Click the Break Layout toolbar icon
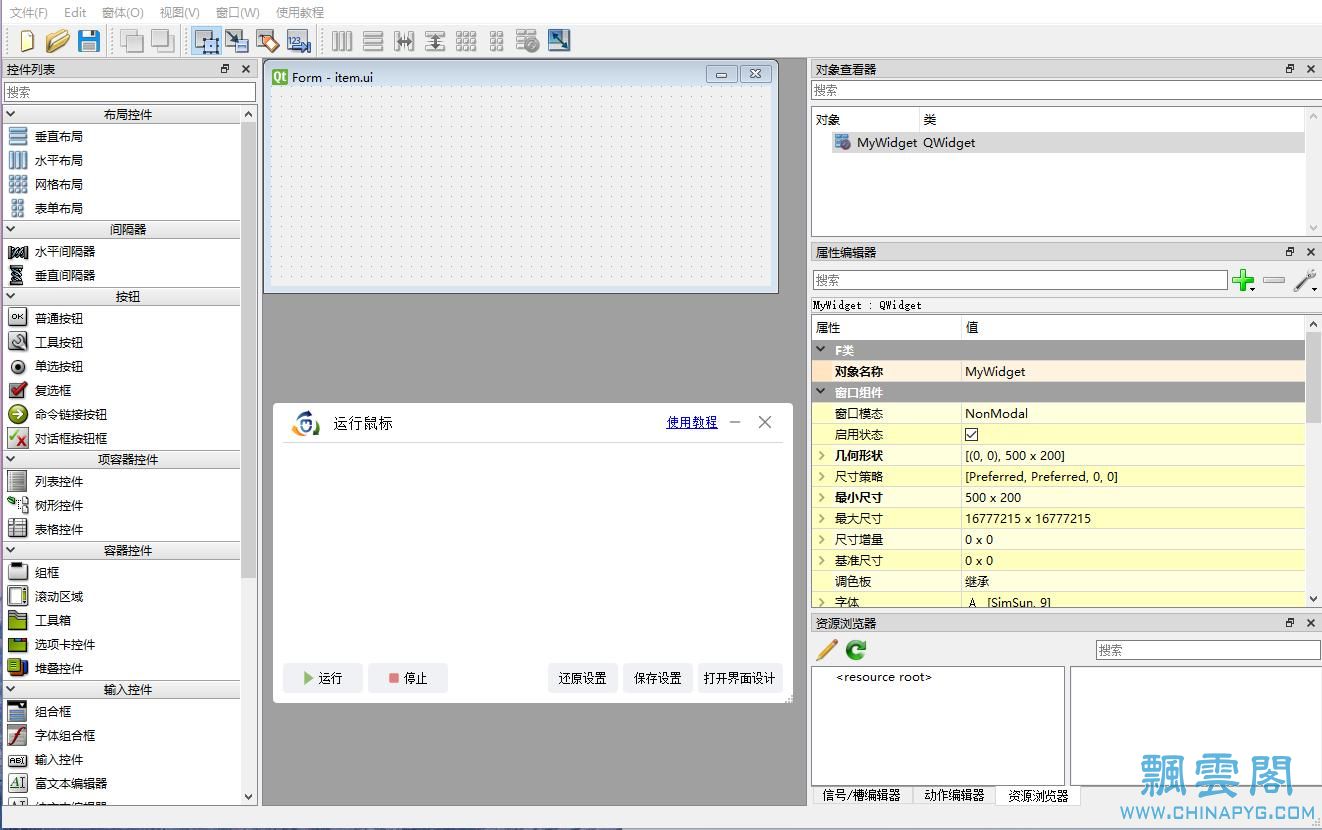Image resolution: width=1322 pixels, height=830 pixels. point(528,41)
